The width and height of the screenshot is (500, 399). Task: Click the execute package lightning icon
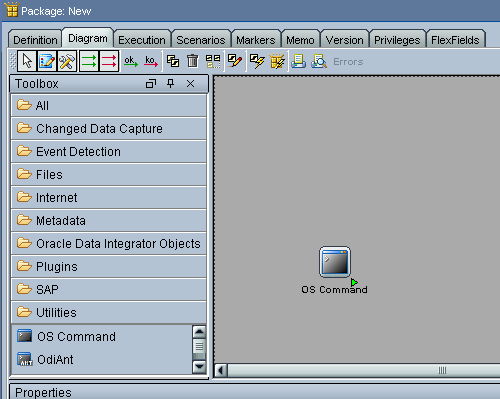coord(277,61)
